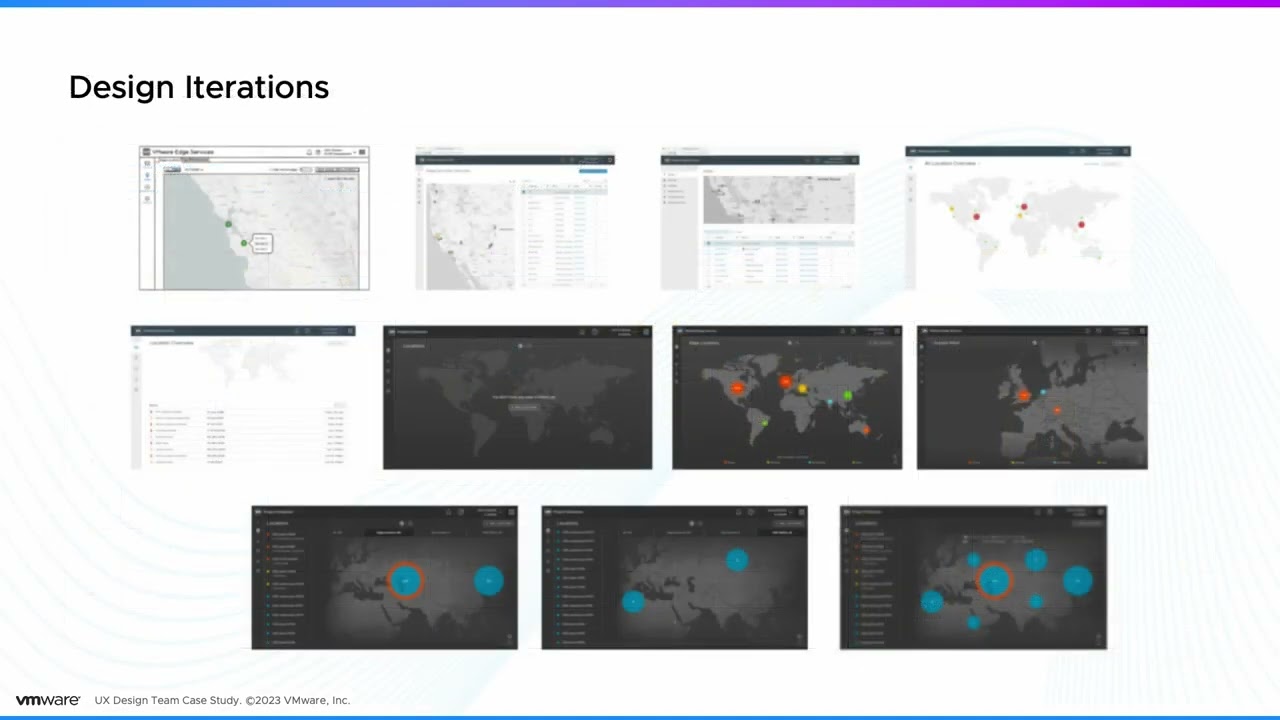Screen dimensions: 1280x720
Task: Open the dark world map with orange and green hotspots
Action: pos(787,397)
